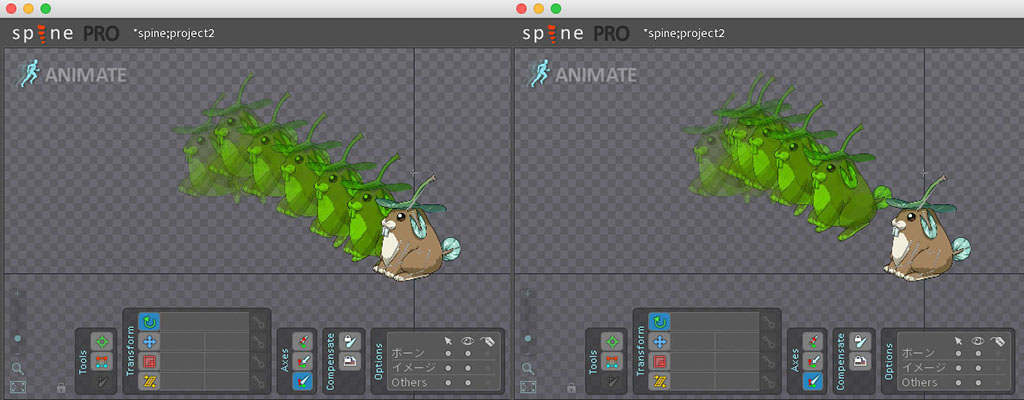
Task: Toggle ボーン selectable dot in left window
Action: pyautogui.click(x=448, y=354)
